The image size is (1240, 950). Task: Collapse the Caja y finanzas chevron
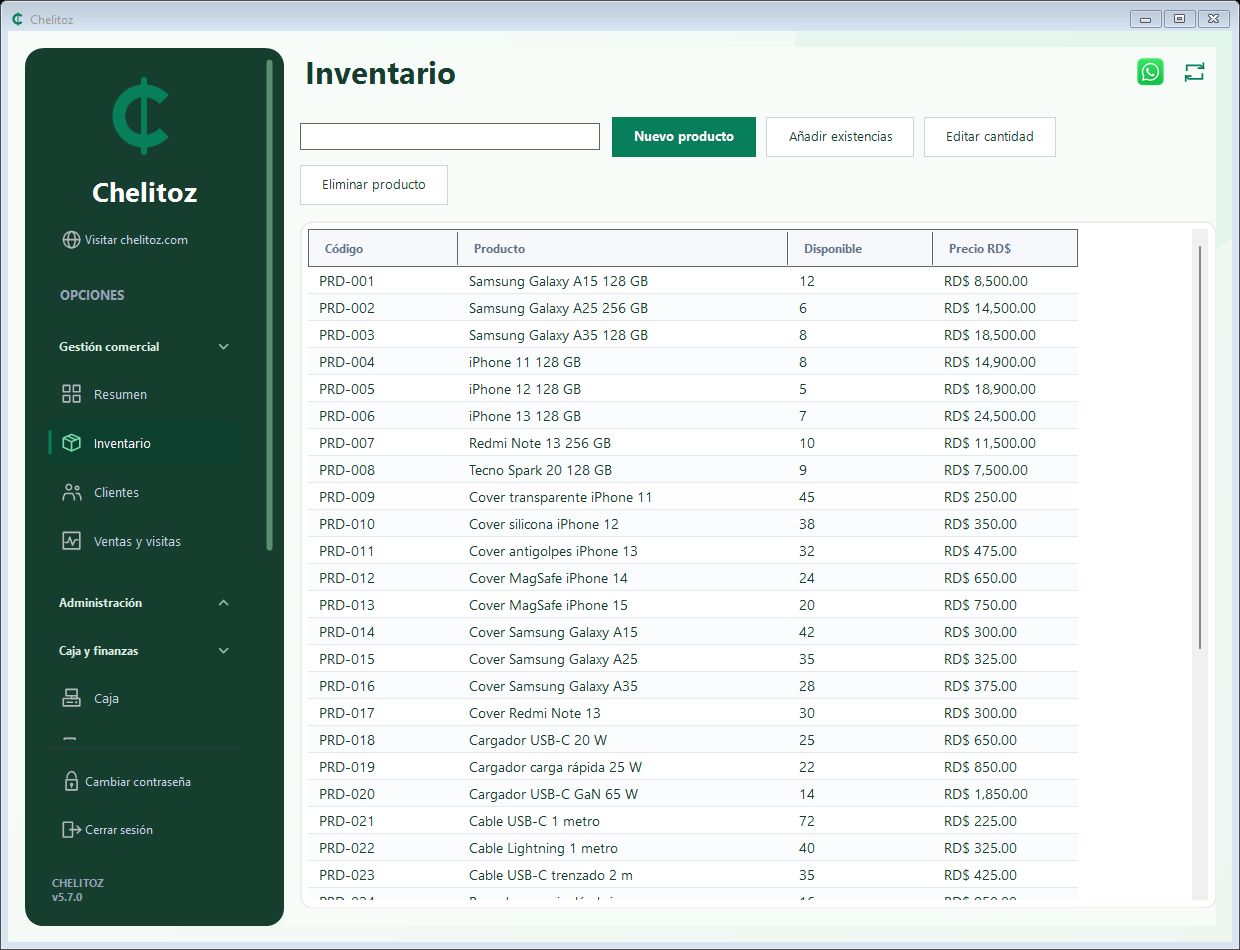coord(223,651)
